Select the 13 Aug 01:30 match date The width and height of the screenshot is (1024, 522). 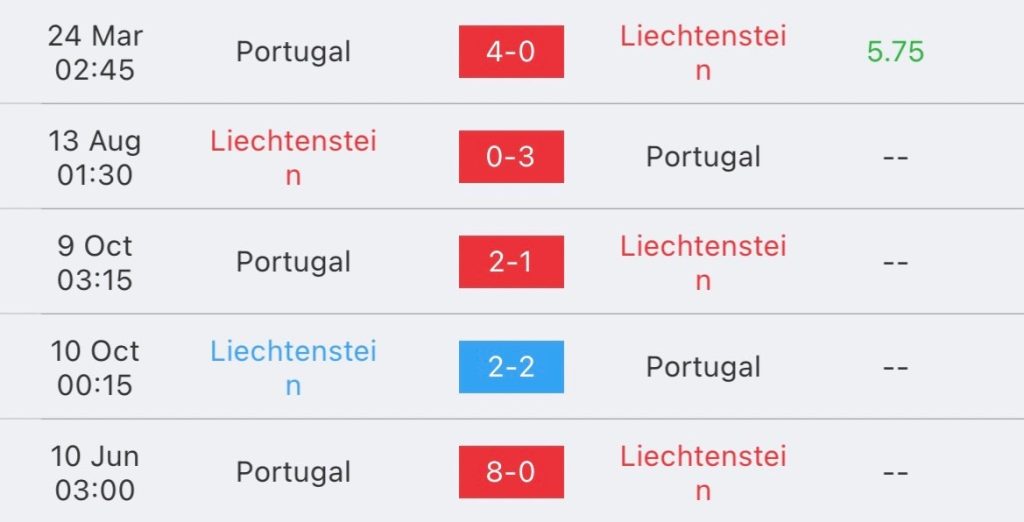(95, 158)
